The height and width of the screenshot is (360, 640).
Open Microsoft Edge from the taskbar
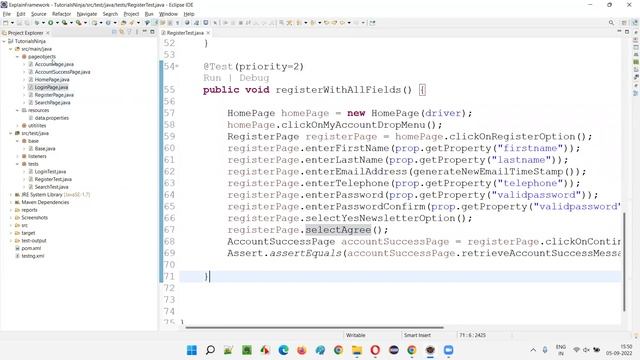283,350
